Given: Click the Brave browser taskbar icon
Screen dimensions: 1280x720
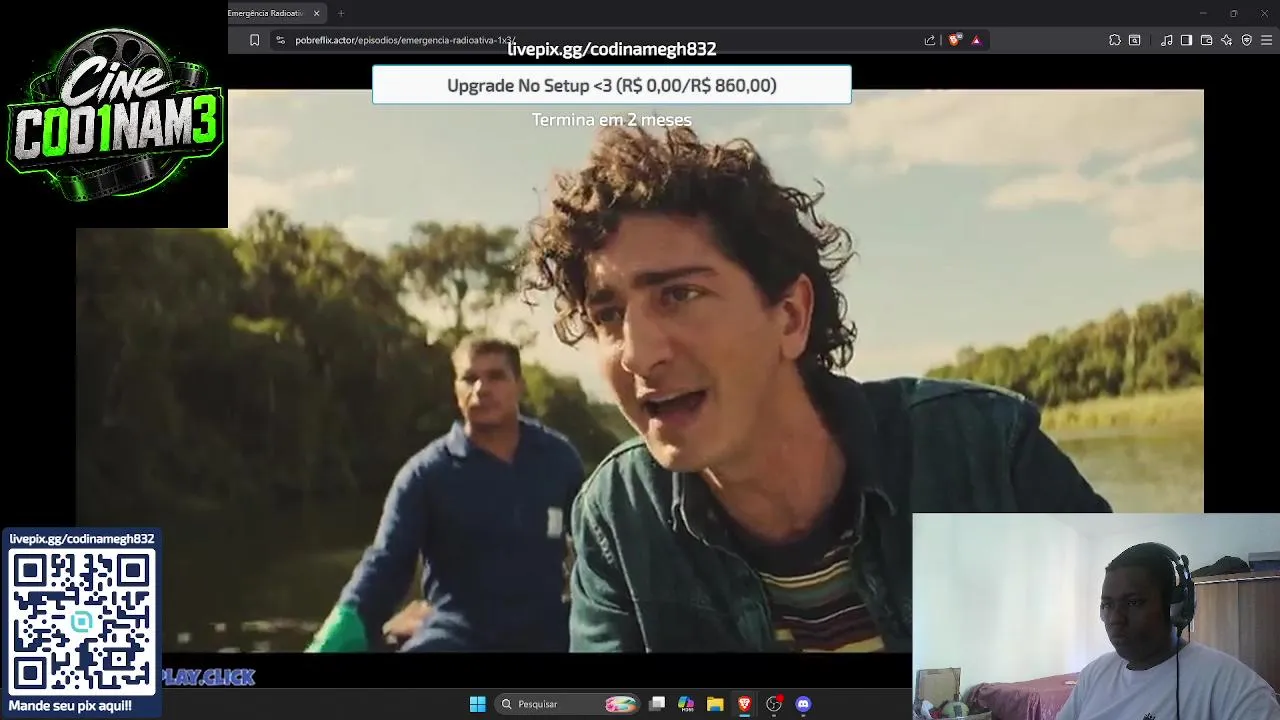Looking at the screenshot, I should coord(744,704).
